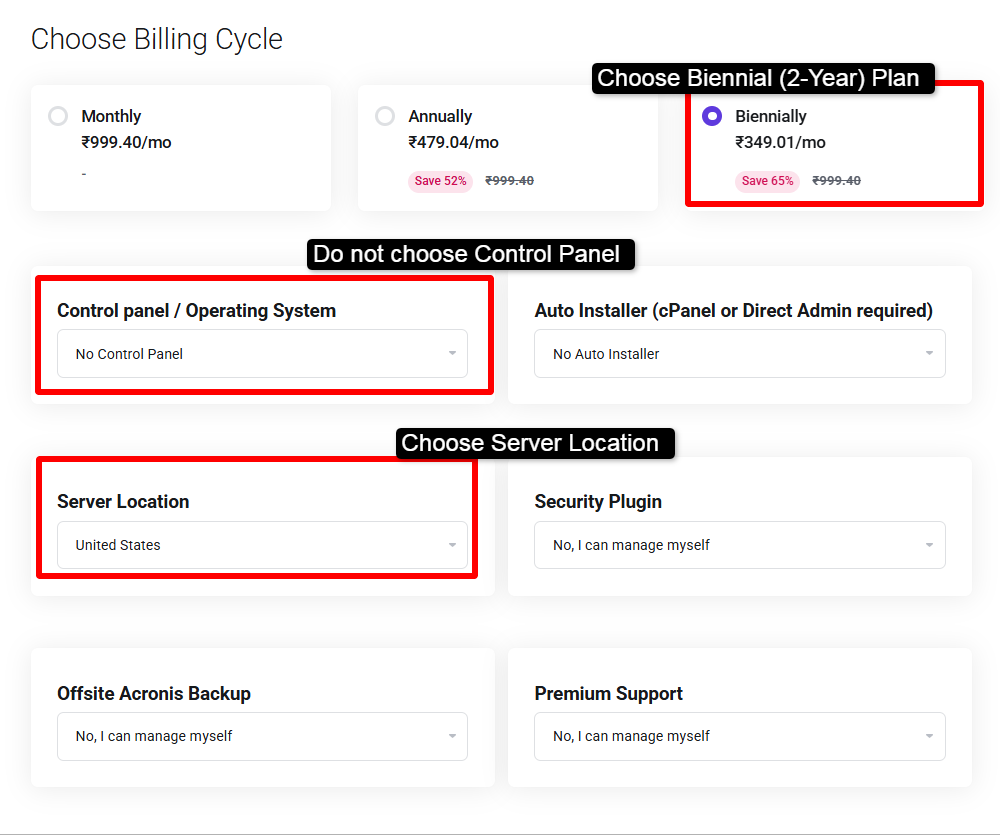Click the ₹999.40/mo Monthly price
The image size is (1000, 835).
pyautogui.click(x=126, y=142)
